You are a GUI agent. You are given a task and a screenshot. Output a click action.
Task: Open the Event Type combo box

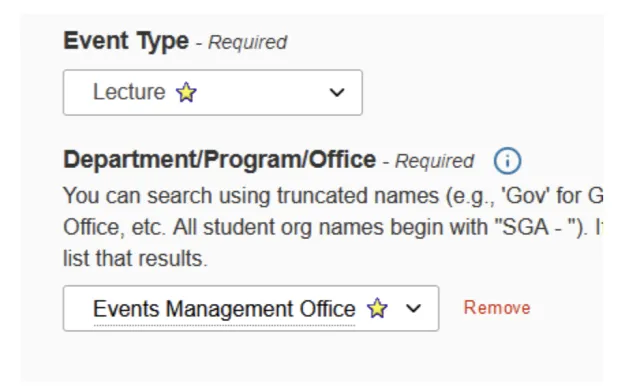tap(213, 92)
